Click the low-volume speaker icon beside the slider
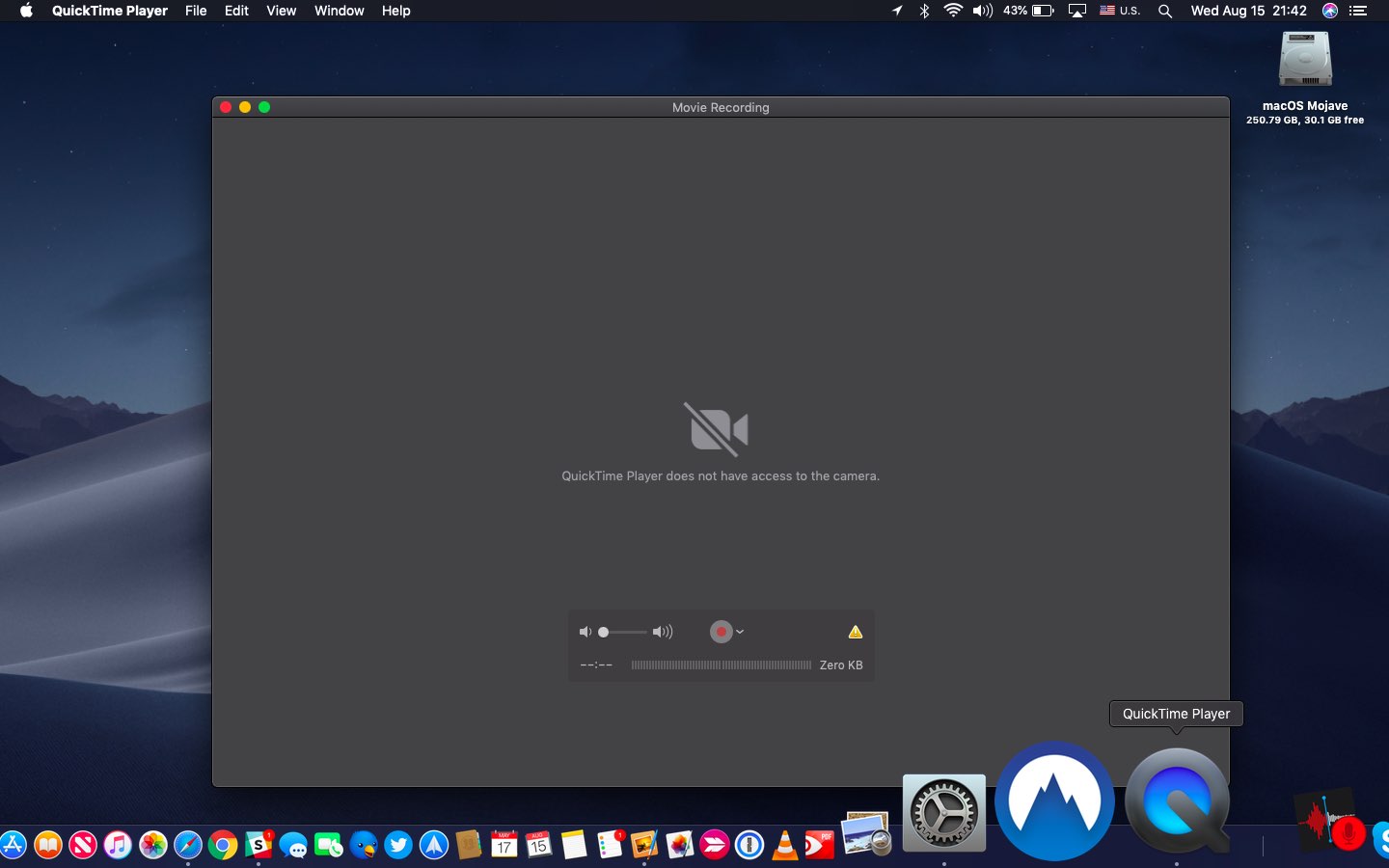The width and height of the screenshot is (1389, 868). coord(586,632)
